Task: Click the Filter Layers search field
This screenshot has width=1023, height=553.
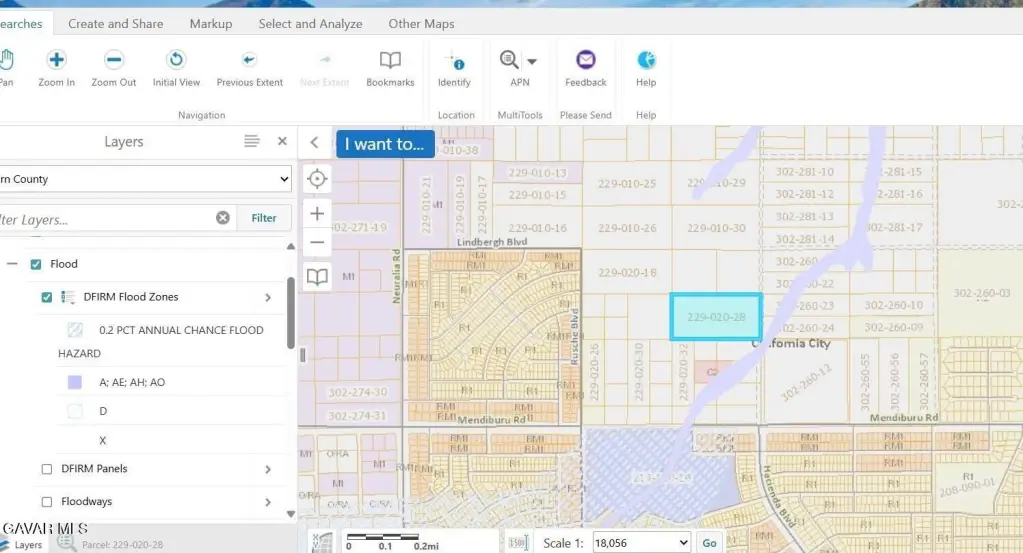Action: click(110, 218)
